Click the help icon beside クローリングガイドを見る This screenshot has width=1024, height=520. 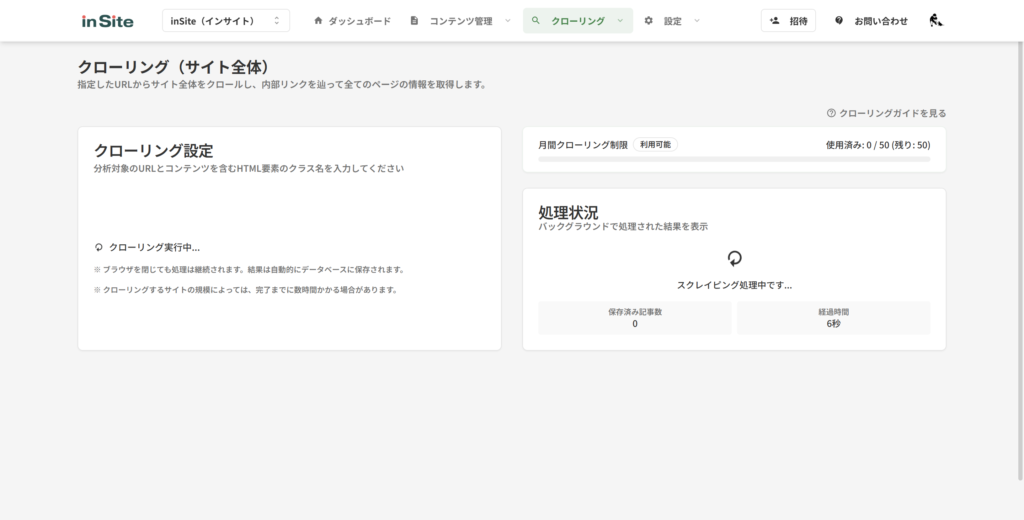point(831,114)
